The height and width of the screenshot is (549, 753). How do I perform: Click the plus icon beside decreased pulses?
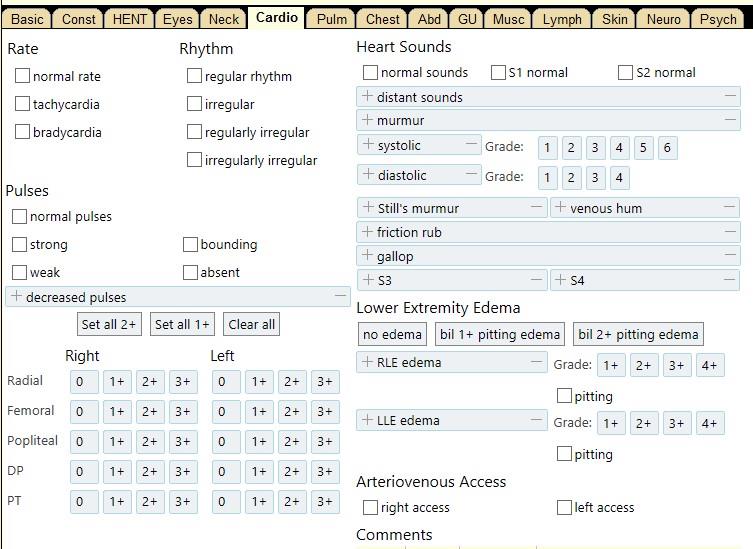tap(16, 297)
